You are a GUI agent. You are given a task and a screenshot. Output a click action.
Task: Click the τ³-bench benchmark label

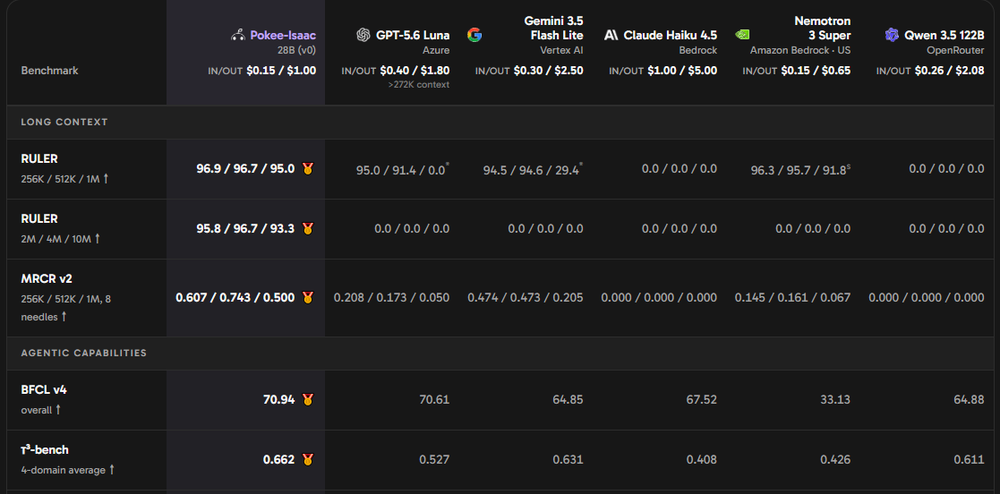[45, 449]
